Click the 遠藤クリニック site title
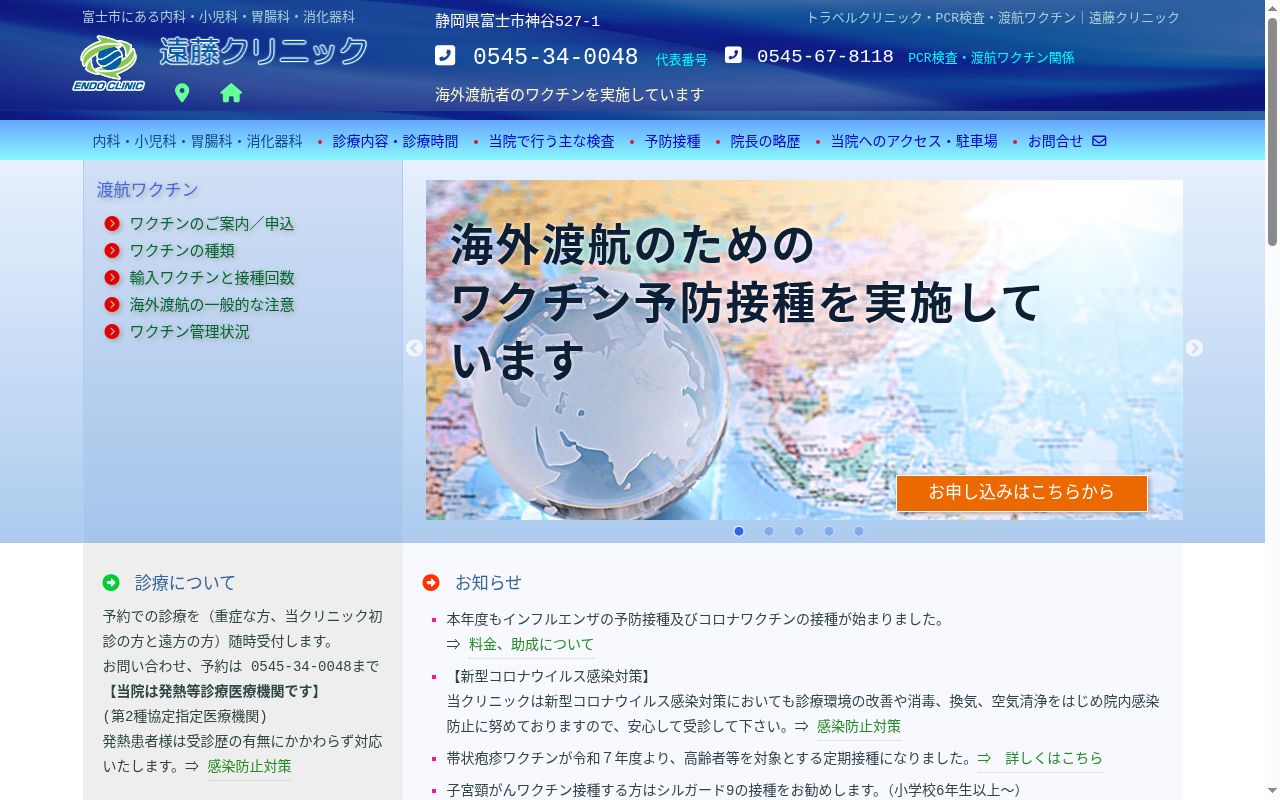1280x800 pixels. click(x=264, y=51)
